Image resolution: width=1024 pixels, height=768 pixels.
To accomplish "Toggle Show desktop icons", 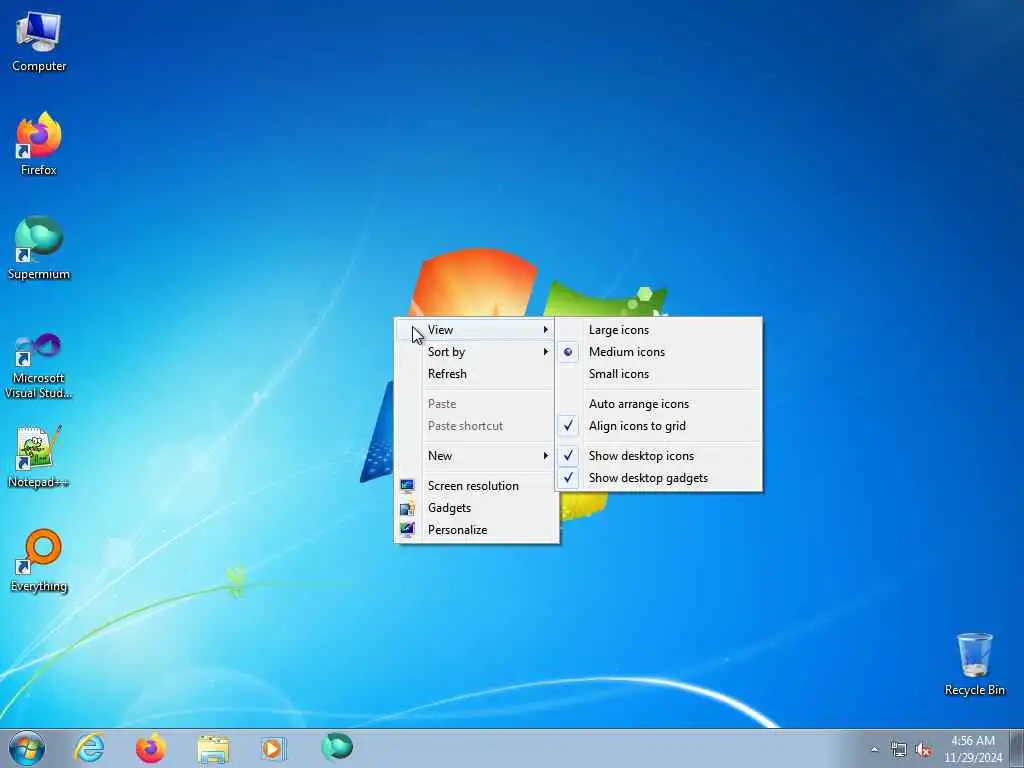I will pyautogui.click(x=659, y=456).
